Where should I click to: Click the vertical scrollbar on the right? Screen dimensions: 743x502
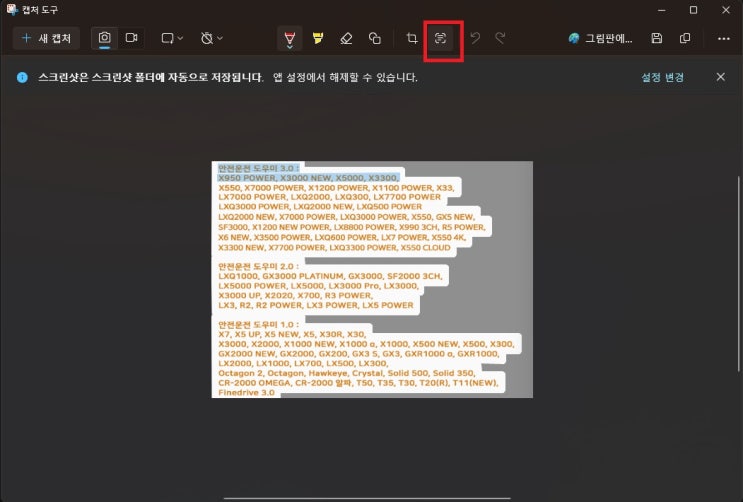point(738,274)
